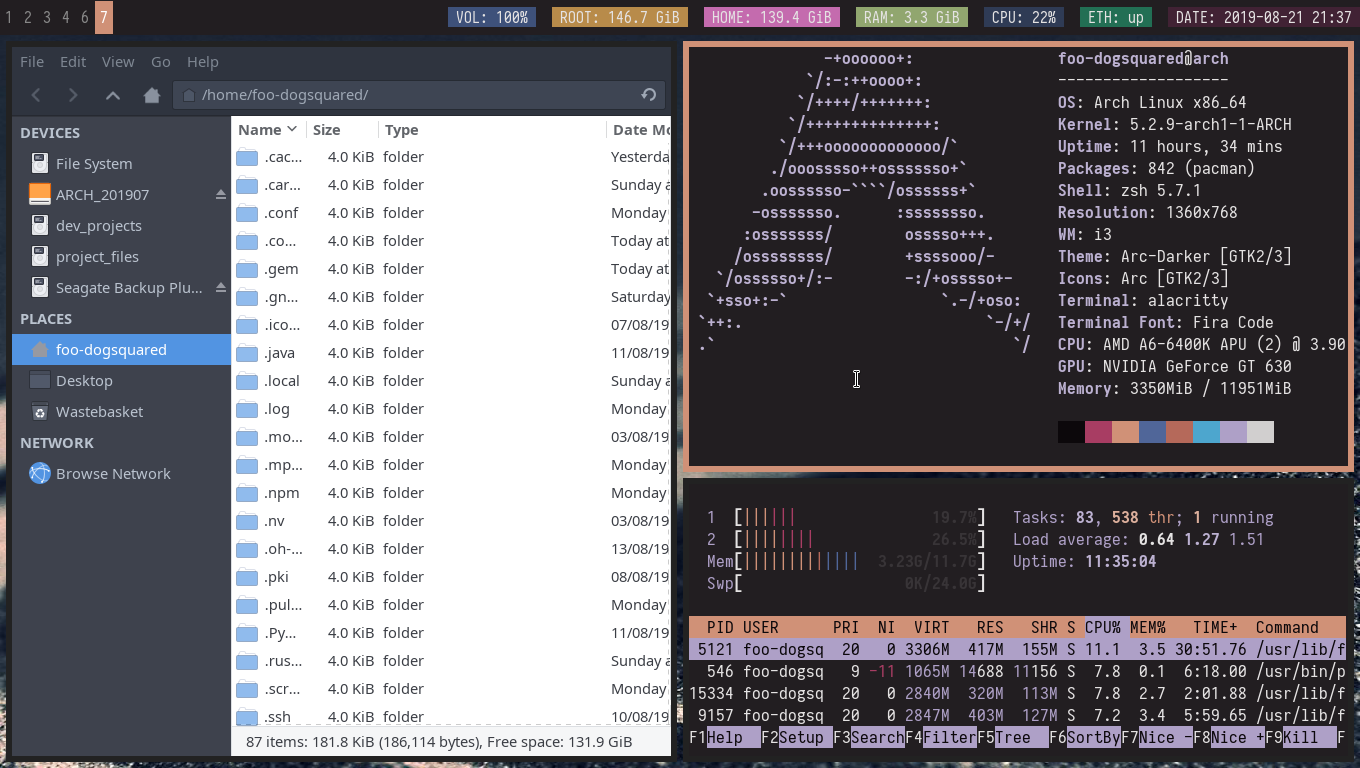Click the .Py... folder row
The height and width of the screenshot is (768, 1360).
tap(451, 633)
